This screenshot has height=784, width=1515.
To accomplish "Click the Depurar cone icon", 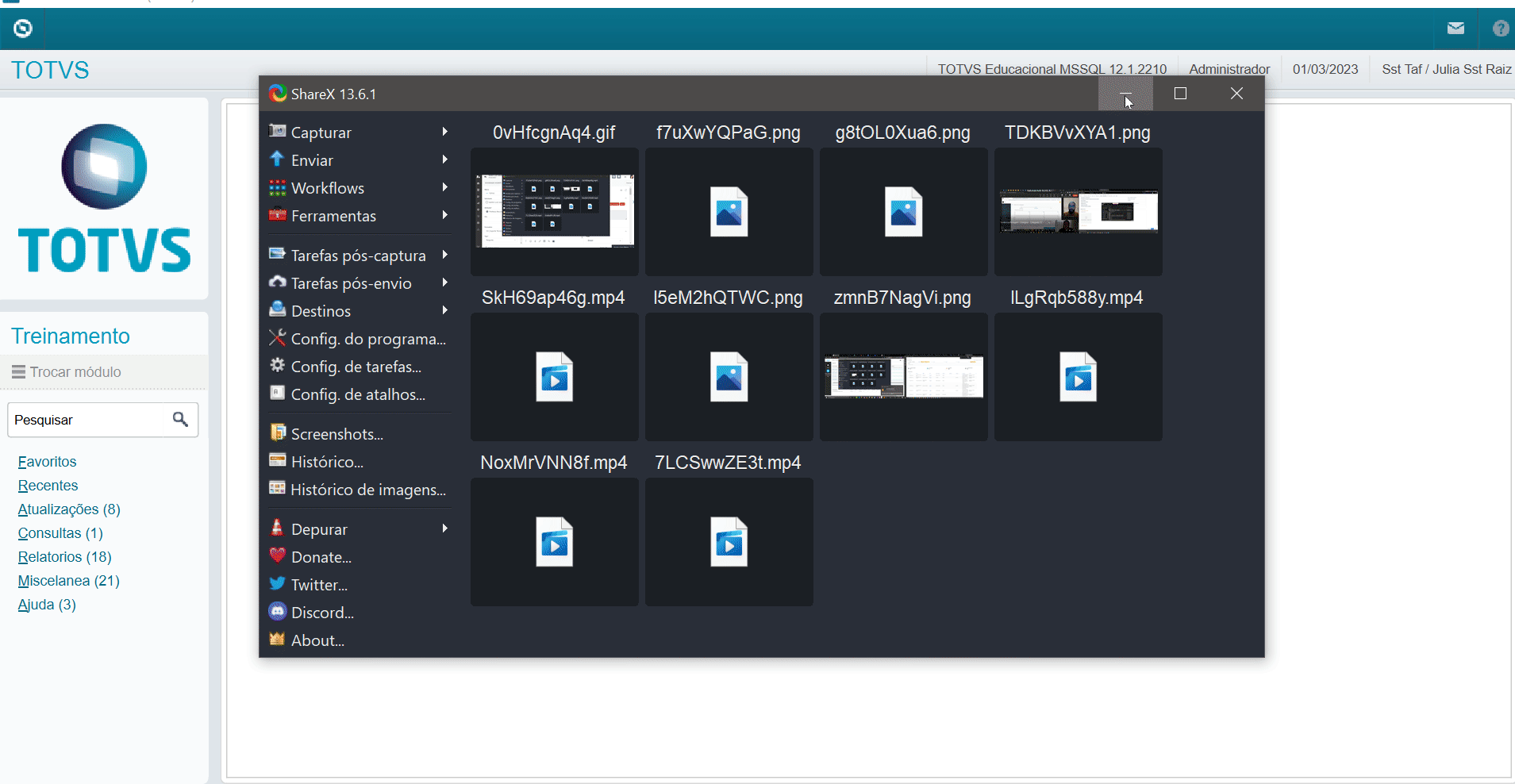I will (277, 528).
